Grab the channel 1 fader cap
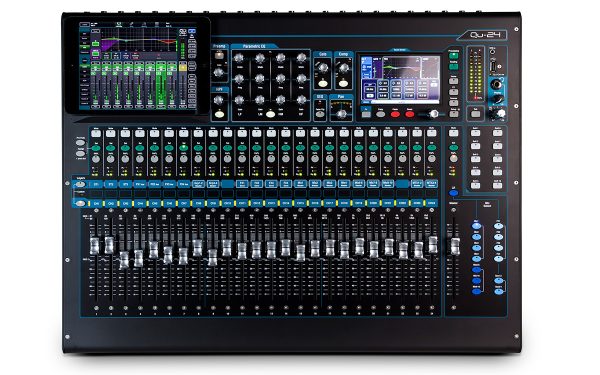The width and height of the screenshot is (600, 375). click(x=94, y=246)
